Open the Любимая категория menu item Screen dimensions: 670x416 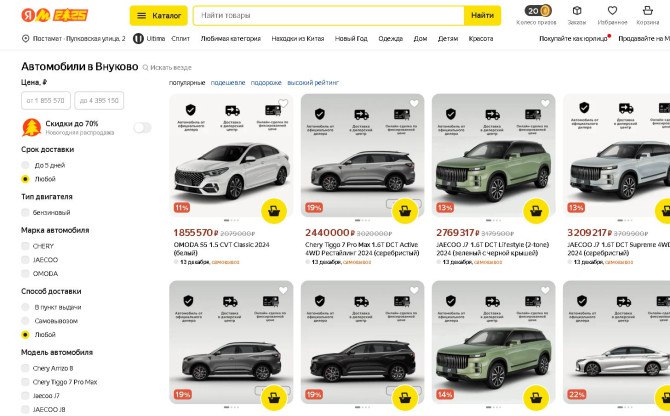coord(230,38)
